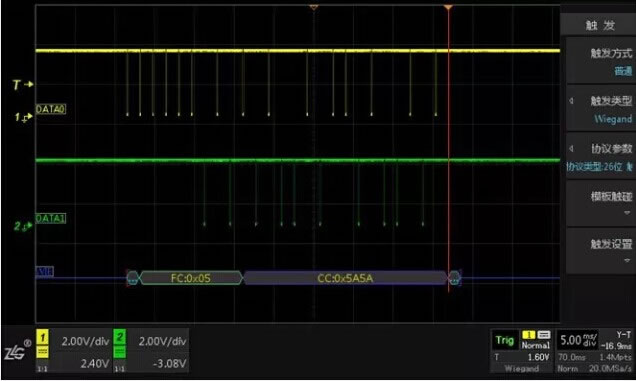Click the channel 2 ground marker
This screenshot has height=381, width=636.
pos(23,226)
